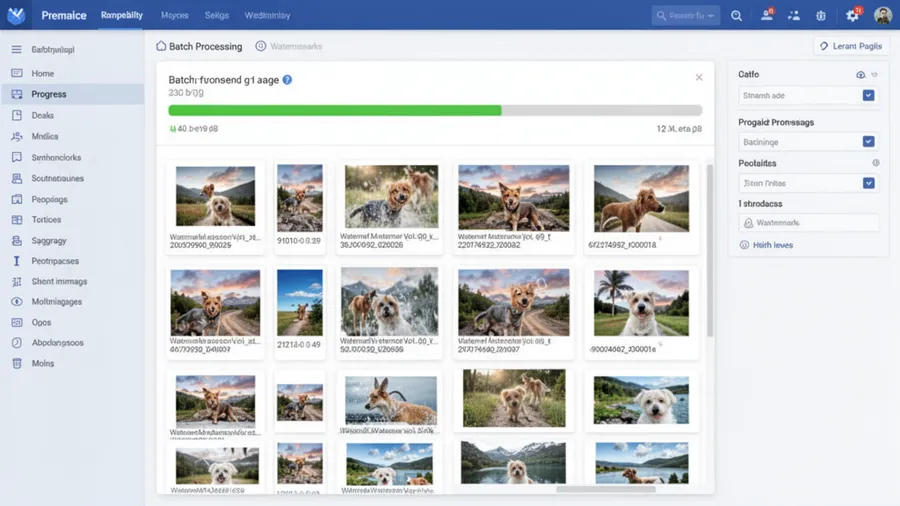
Task: Click the Wastemarls input field
Action: [808, 223]
